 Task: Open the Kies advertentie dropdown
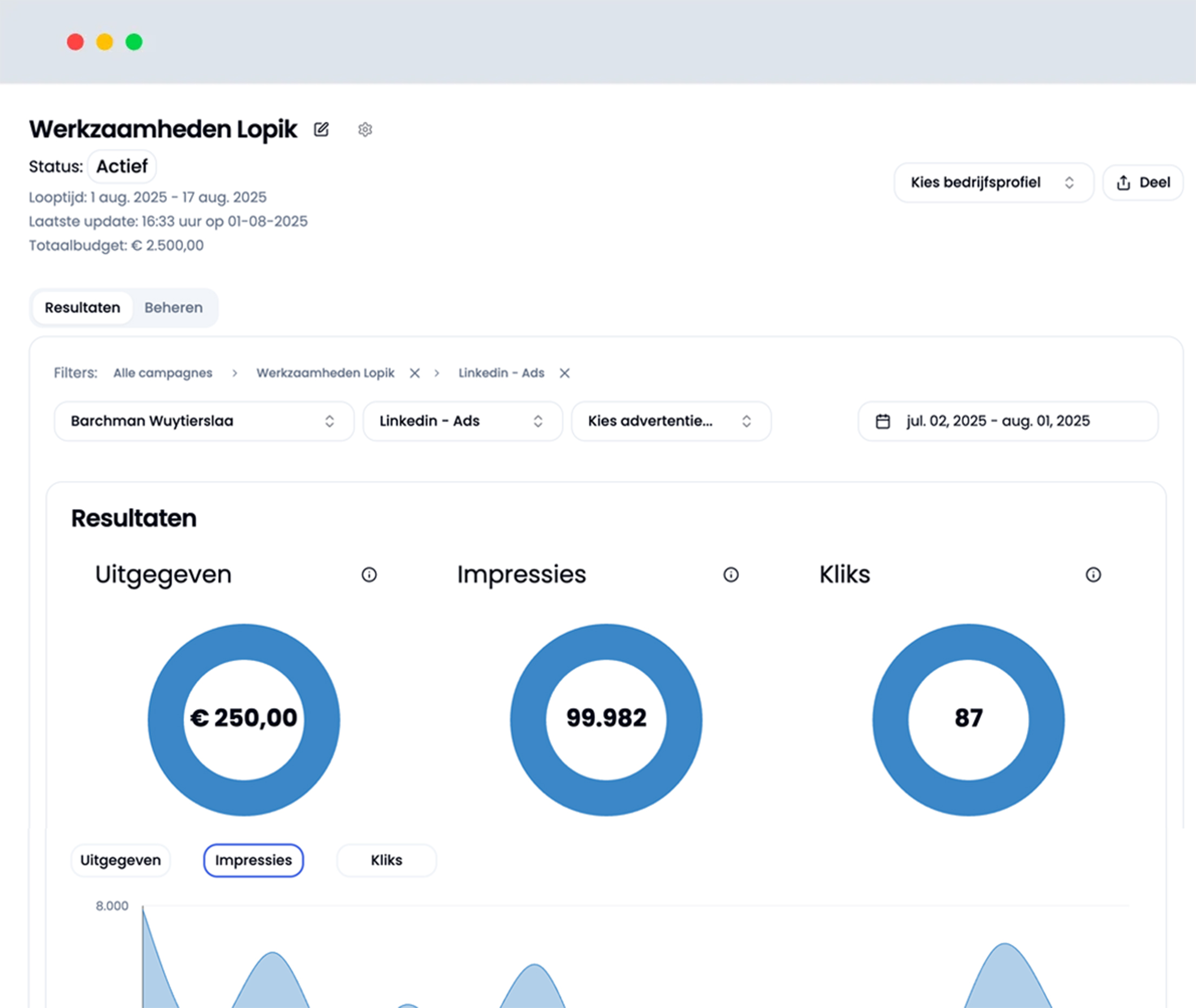[x=671, y=421]
